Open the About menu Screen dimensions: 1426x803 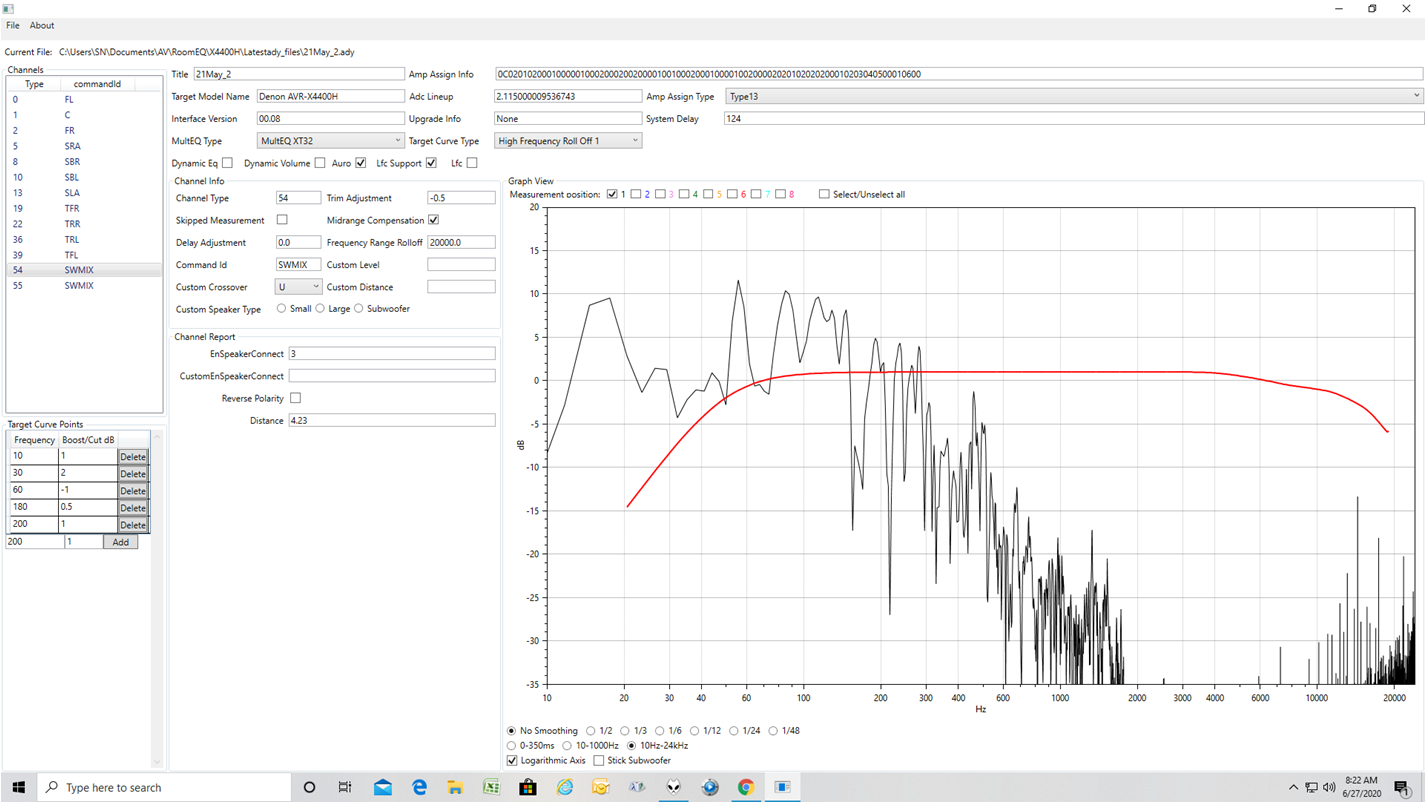point(42,25)
